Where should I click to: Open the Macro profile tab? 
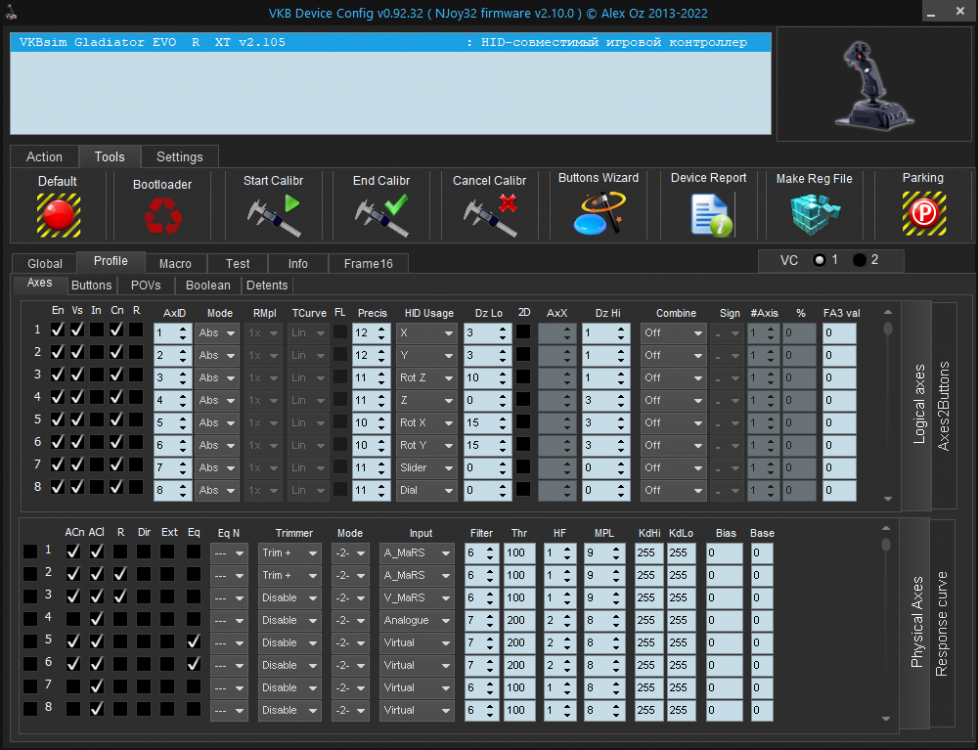pyautogui.click(x=175, y=264)
